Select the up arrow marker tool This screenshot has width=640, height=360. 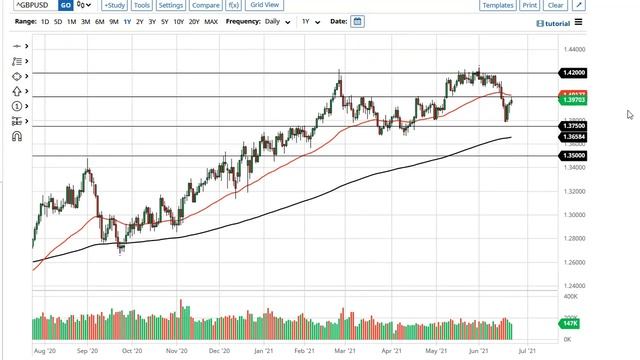click(x=17, y=91)
